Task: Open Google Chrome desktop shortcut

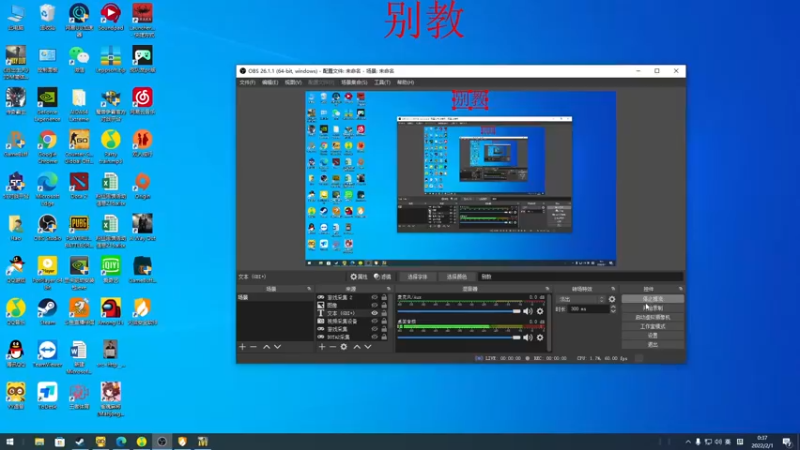Action: point(47,147)
